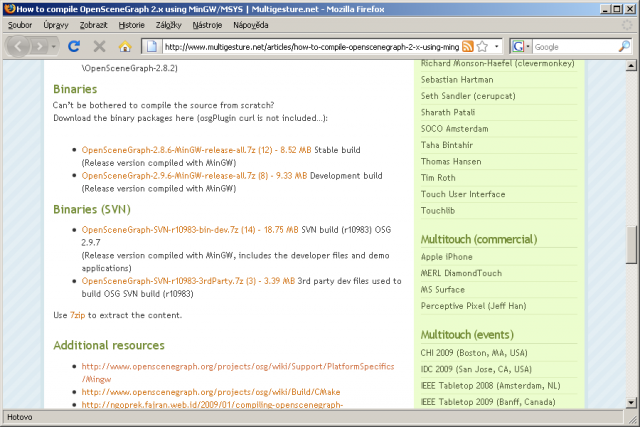Open CHI 2009 (Boston, MA, USA) link

[x=474, y=353]
